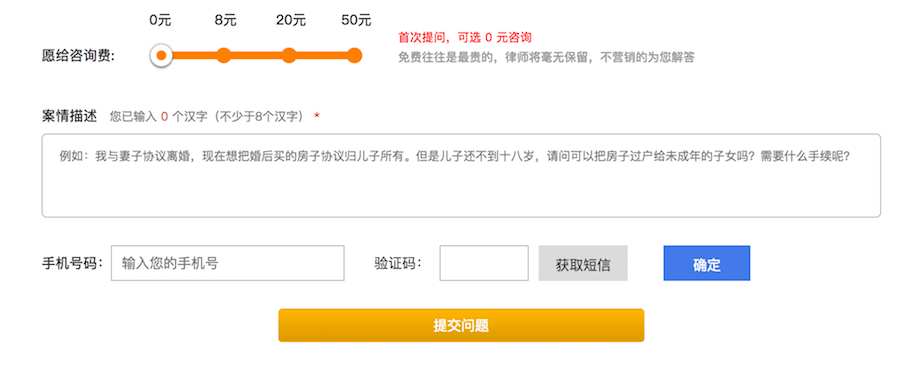Choose the 20元 point on fee slider
This screenshot has width=900, height=365.
289,56
